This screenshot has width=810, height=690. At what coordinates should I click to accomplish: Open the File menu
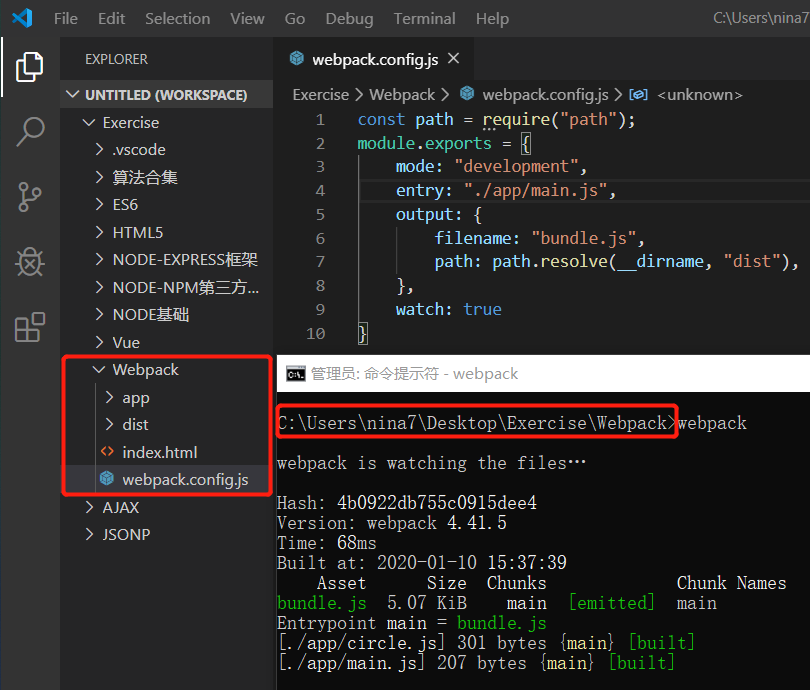[66, 19]
